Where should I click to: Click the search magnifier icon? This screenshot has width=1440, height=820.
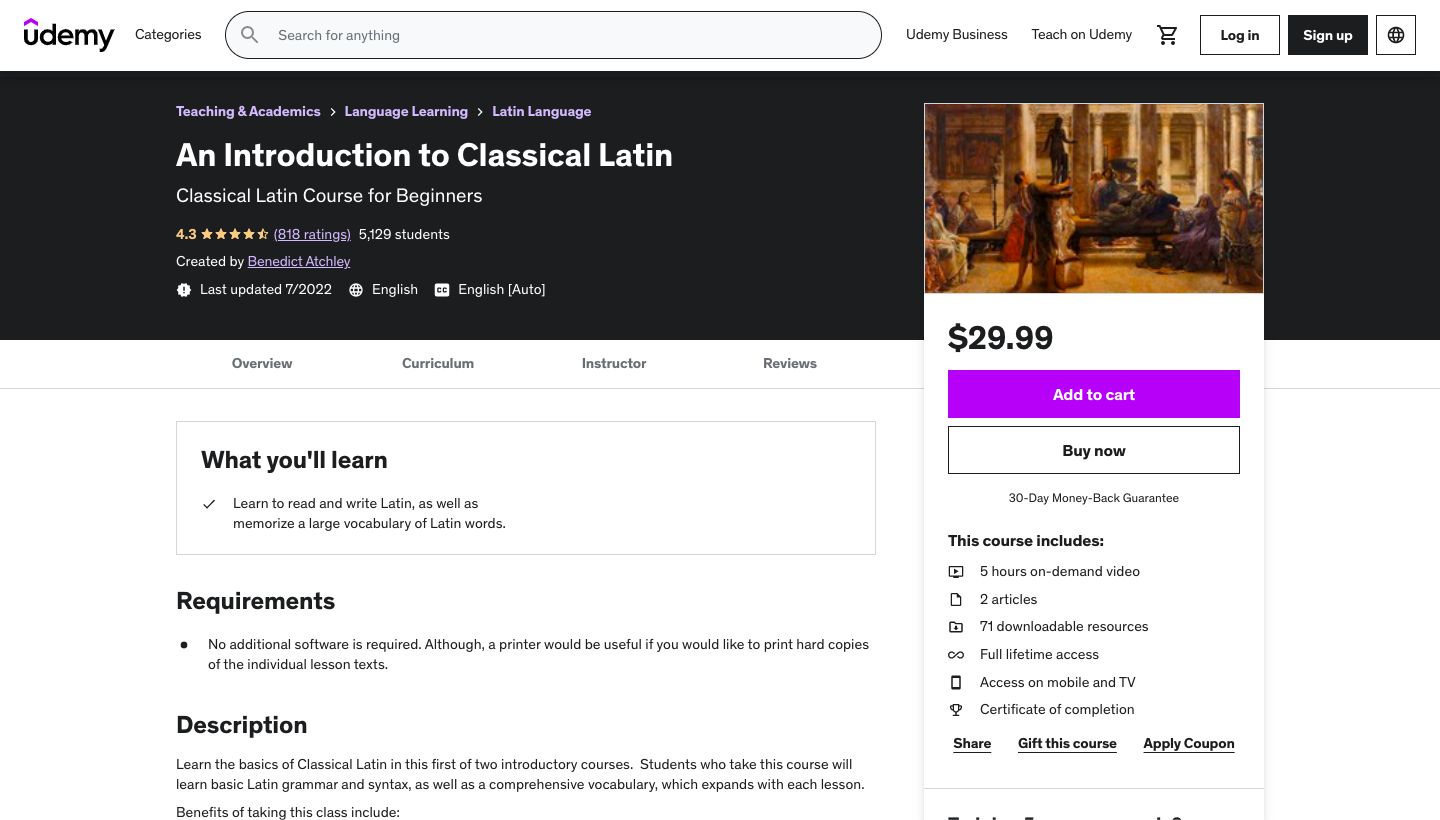[250, 35]
